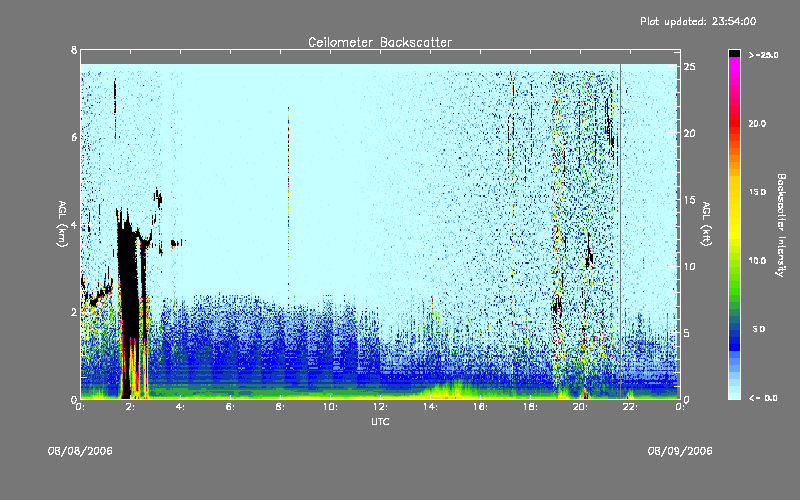Image resolution: width=800 pixels, height=500 pixels.
Task: Click the black segment atop the colorbar
Action: point(734,53)
